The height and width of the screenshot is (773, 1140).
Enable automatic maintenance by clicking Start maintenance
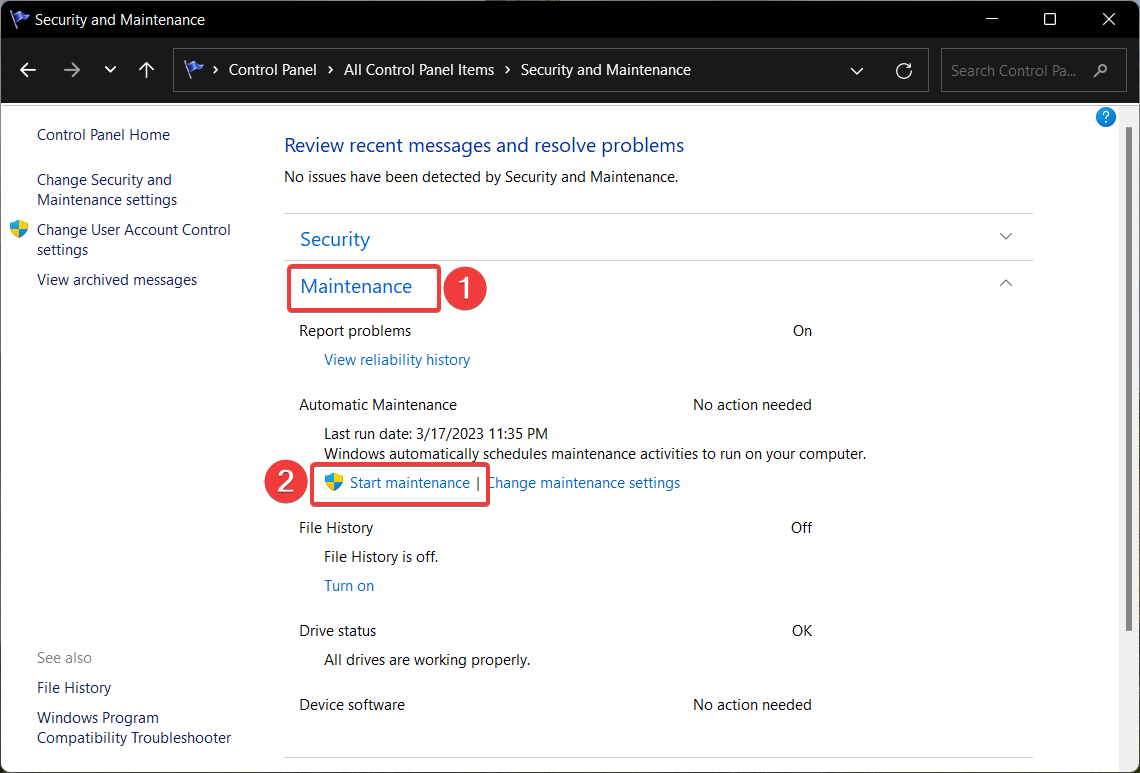pos(410,482)
